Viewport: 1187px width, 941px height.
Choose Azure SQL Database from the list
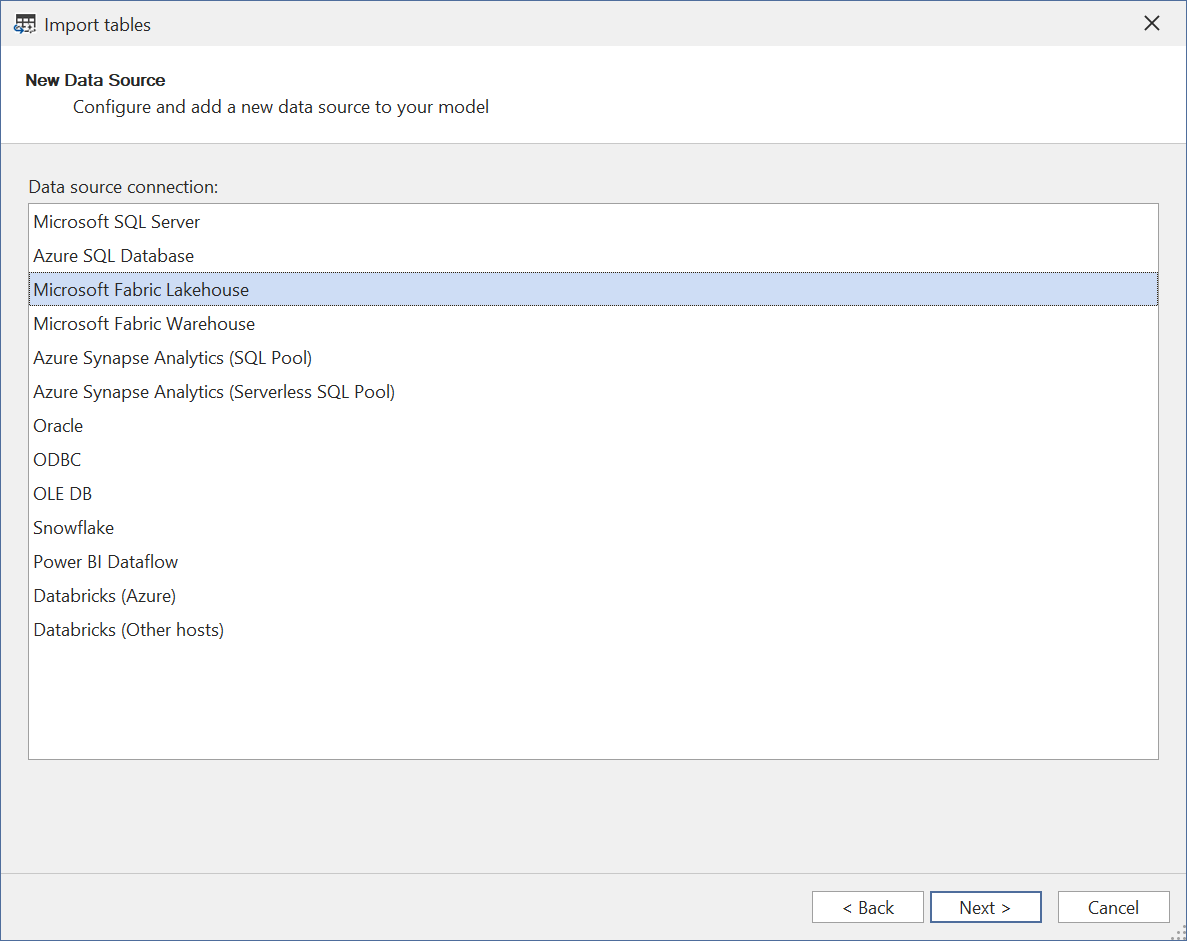[x=594, y=256]
